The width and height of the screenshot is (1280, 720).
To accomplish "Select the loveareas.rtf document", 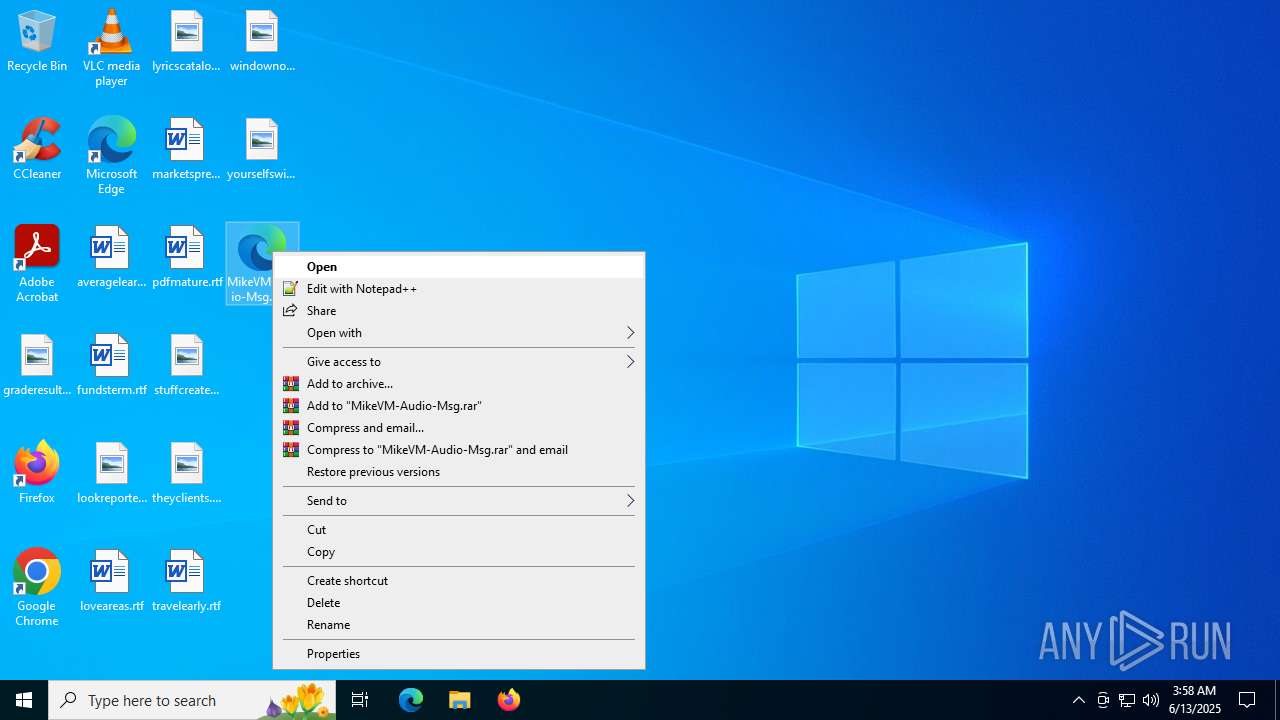I will tap(111, 582).
